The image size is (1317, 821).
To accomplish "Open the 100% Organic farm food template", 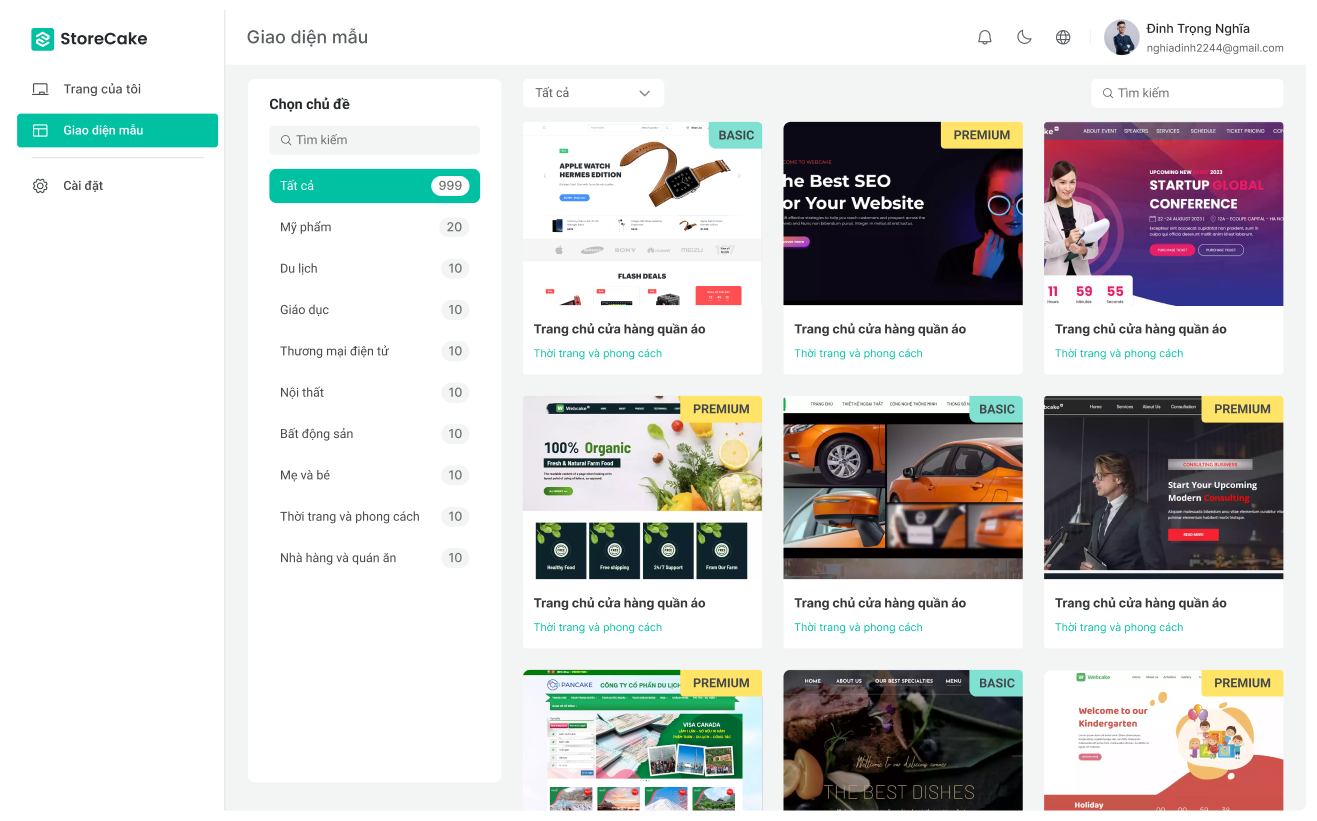I will click(642, 488).
